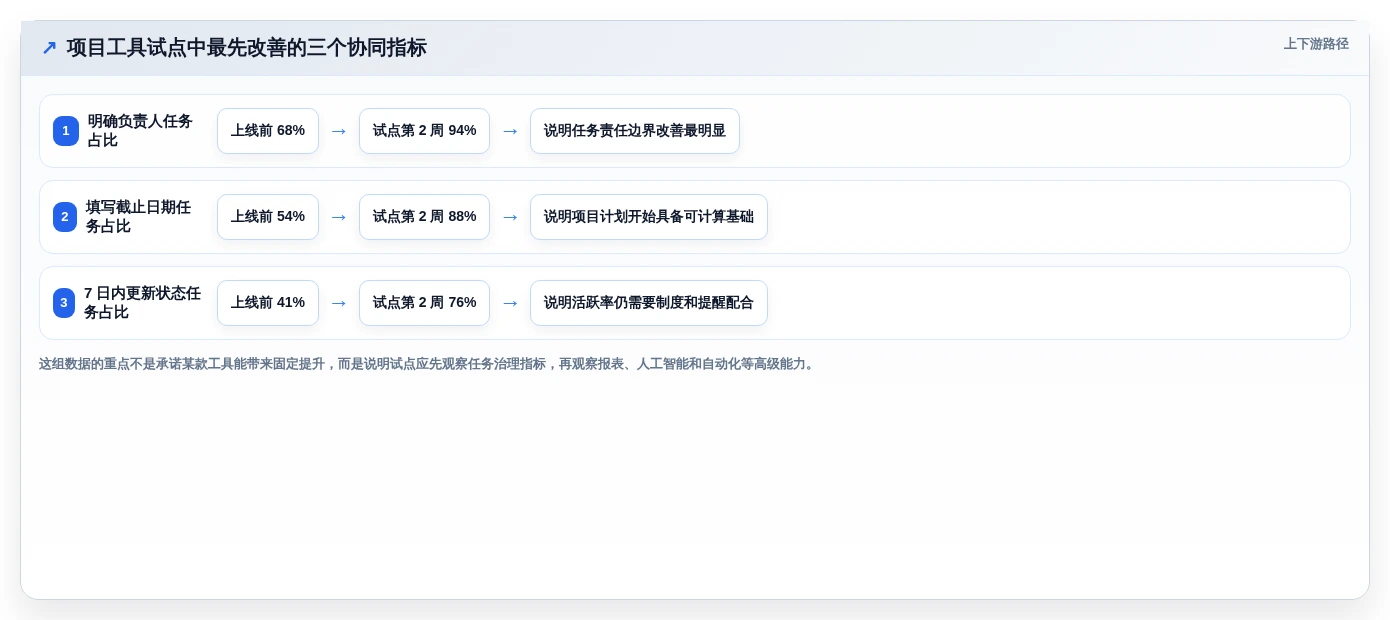Image resolution: width=1390 pixels, height=620 pixels.
Task: Click the 7 日内更新状态任务占比 label
Action: pos(142,303)
